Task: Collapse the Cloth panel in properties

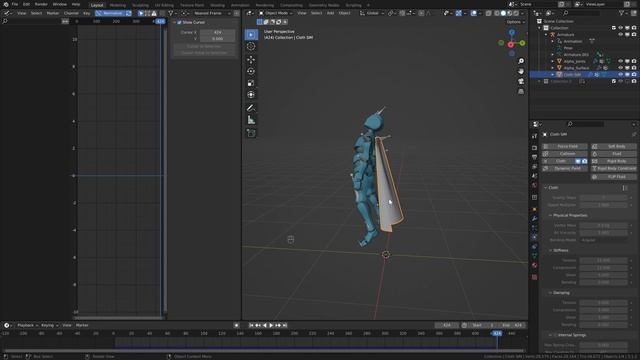Action: pos(546,188)
